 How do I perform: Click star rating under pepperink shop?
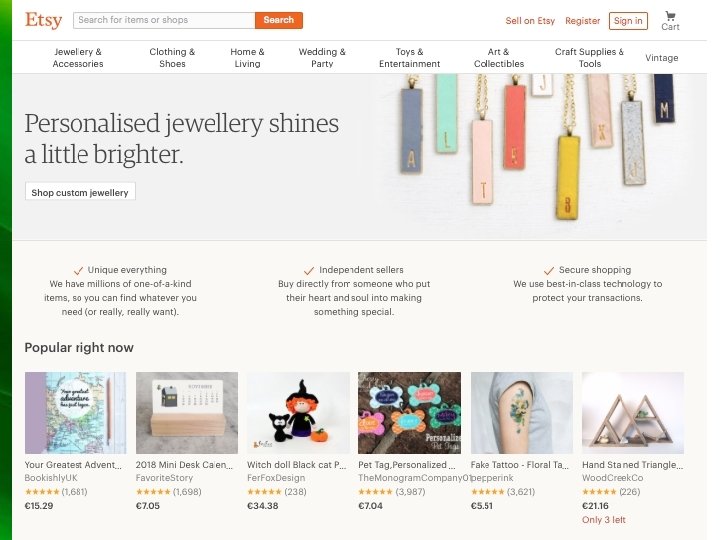(x=487, y=492)
